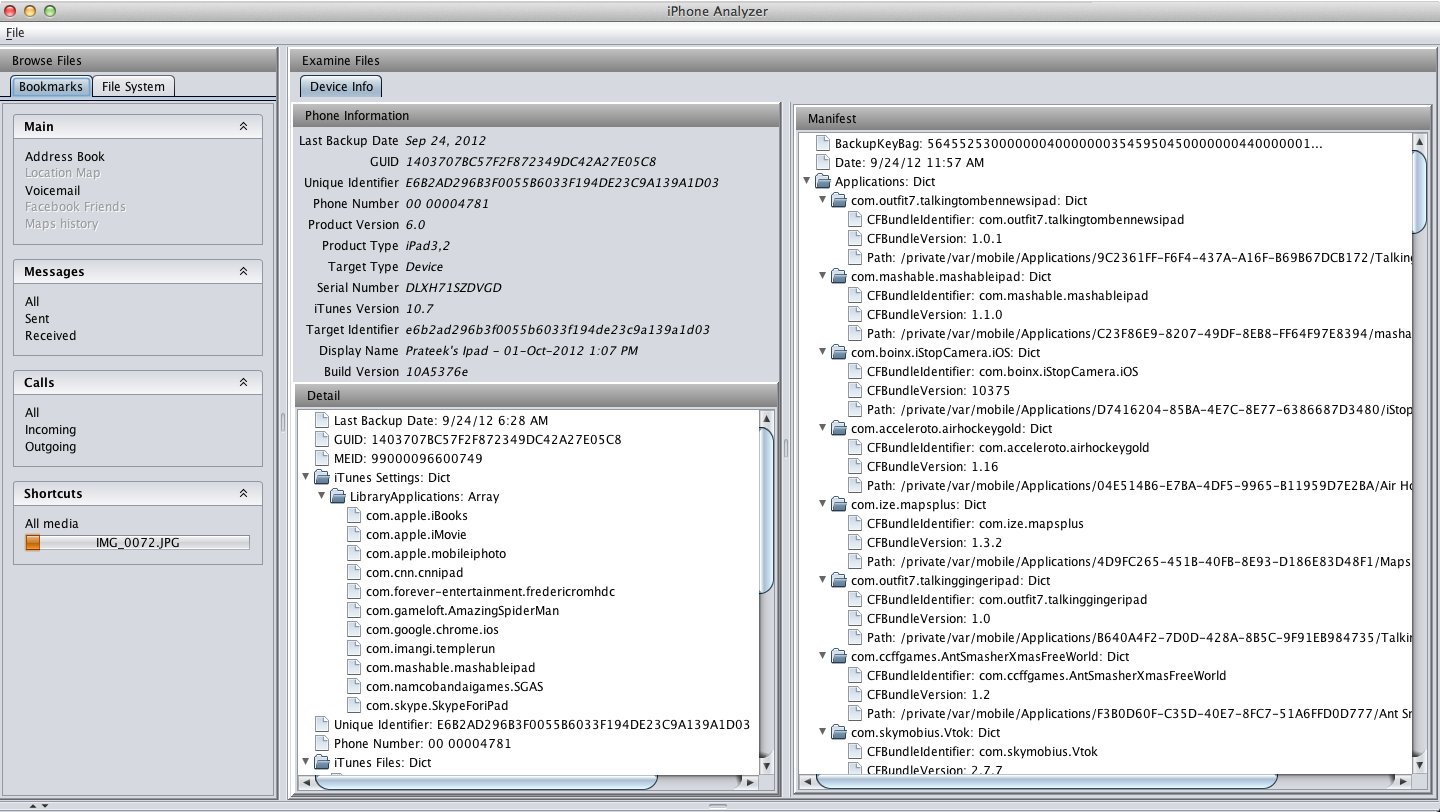Click folder icon of iTunes Files
The width and height of the screenshot is (1440, 812).
coord(322,763)
